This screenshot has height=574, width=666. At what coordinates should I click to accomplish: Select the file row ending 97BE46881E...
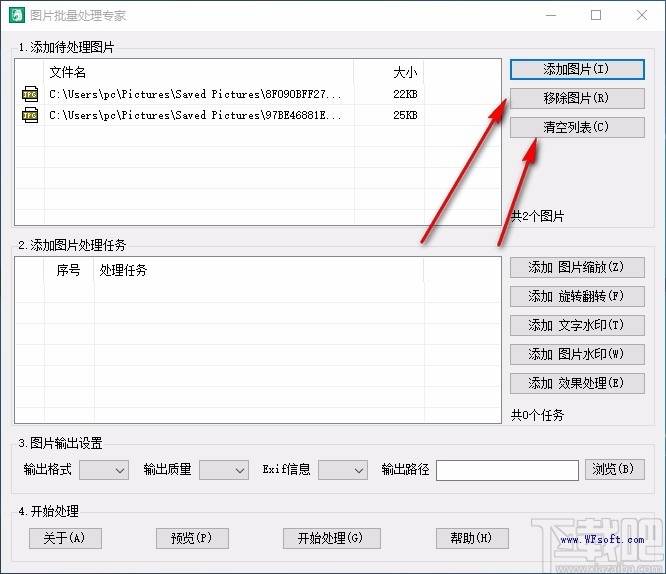258,115
